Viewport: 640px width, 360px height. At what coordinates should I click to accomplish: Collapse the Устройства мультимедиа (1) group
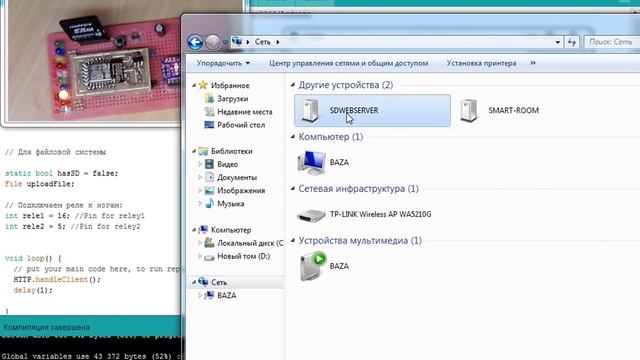pos(293,240)
